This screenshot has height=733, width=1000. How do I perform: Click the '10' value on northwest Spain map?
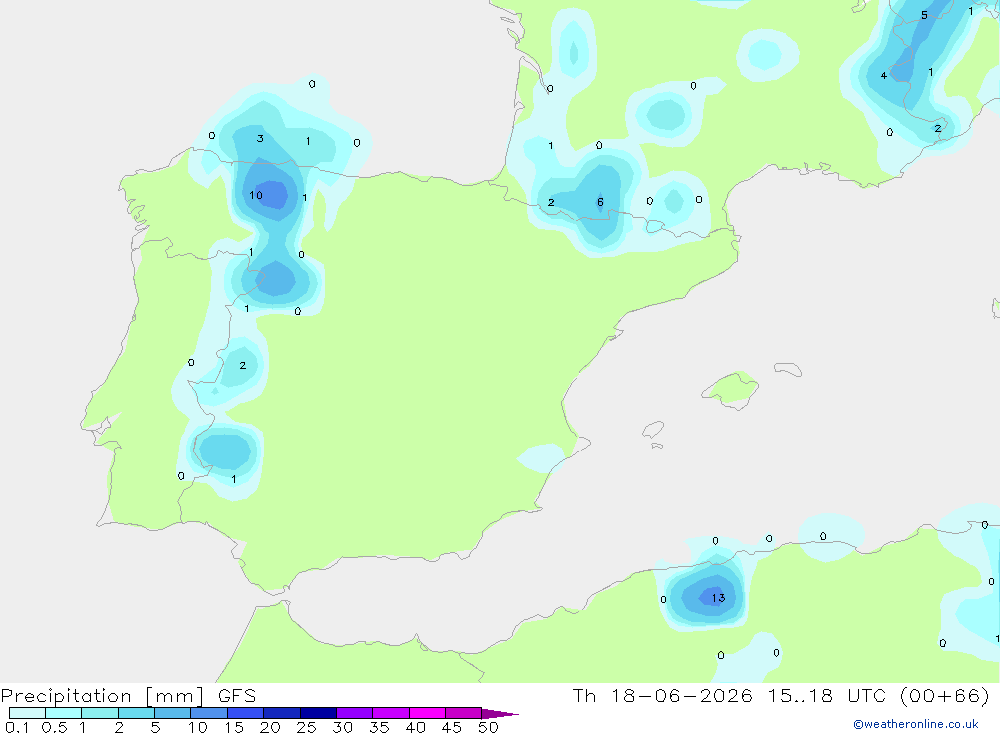click(256, 195)
